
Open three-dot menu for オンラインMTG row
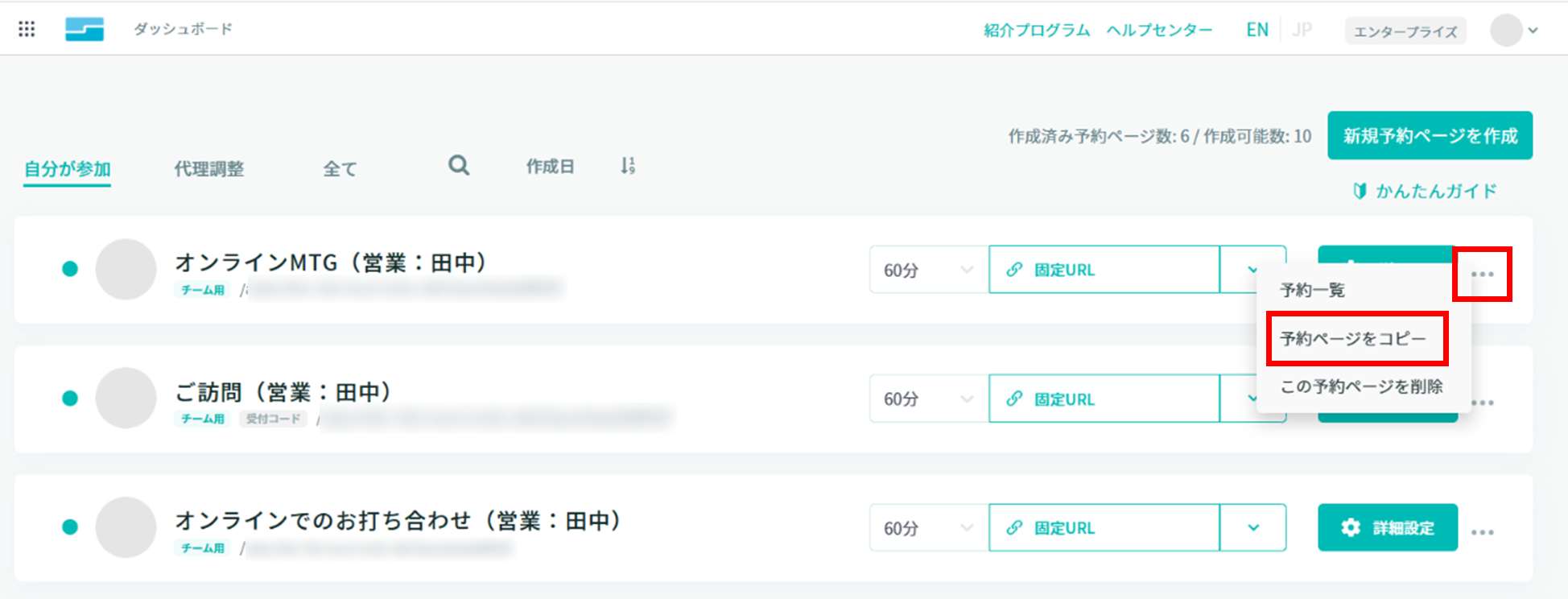[x=1482, y=275]
